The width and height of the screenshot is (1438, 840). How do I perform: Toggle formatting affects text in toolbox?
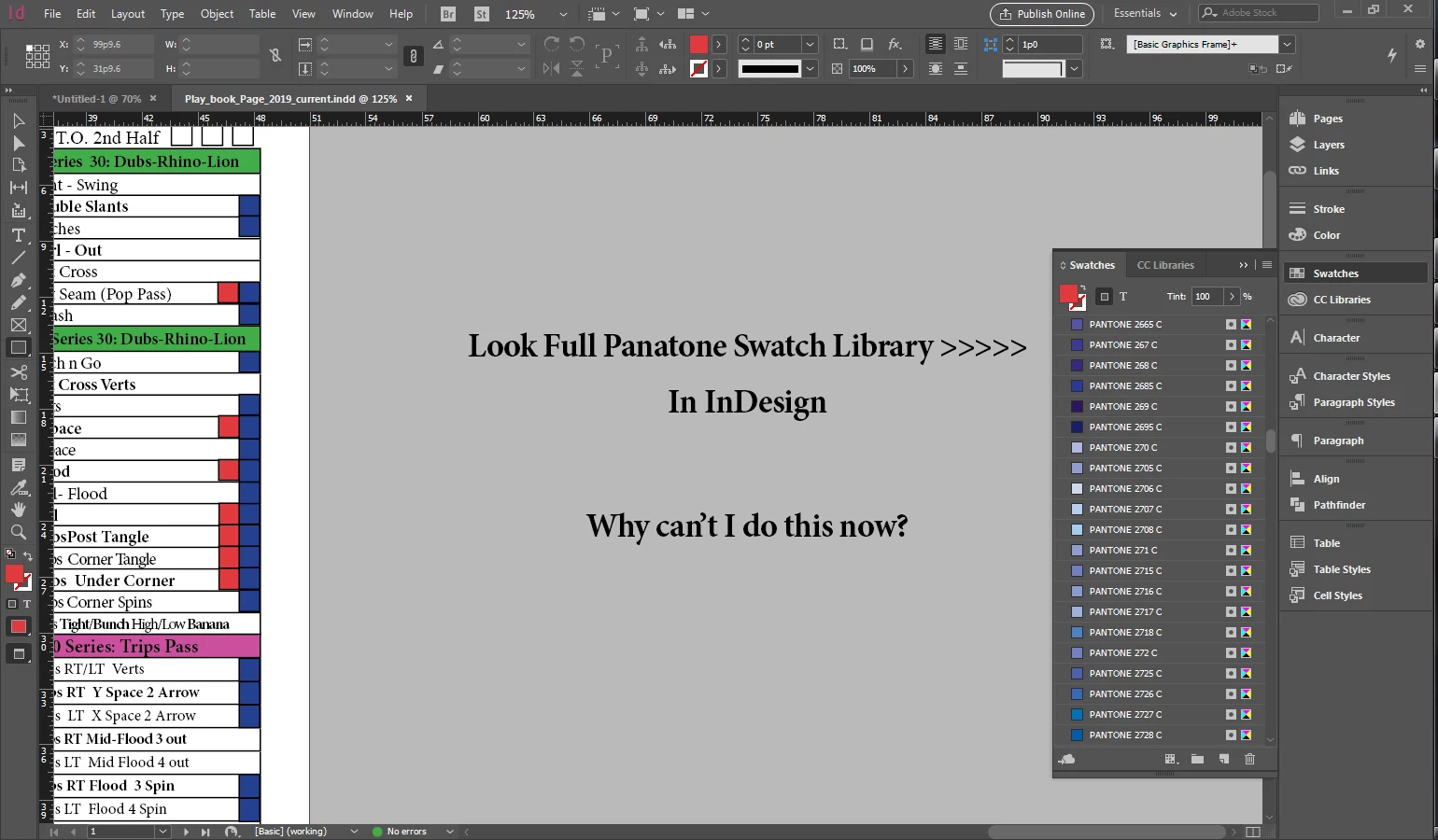click(27, 604)
